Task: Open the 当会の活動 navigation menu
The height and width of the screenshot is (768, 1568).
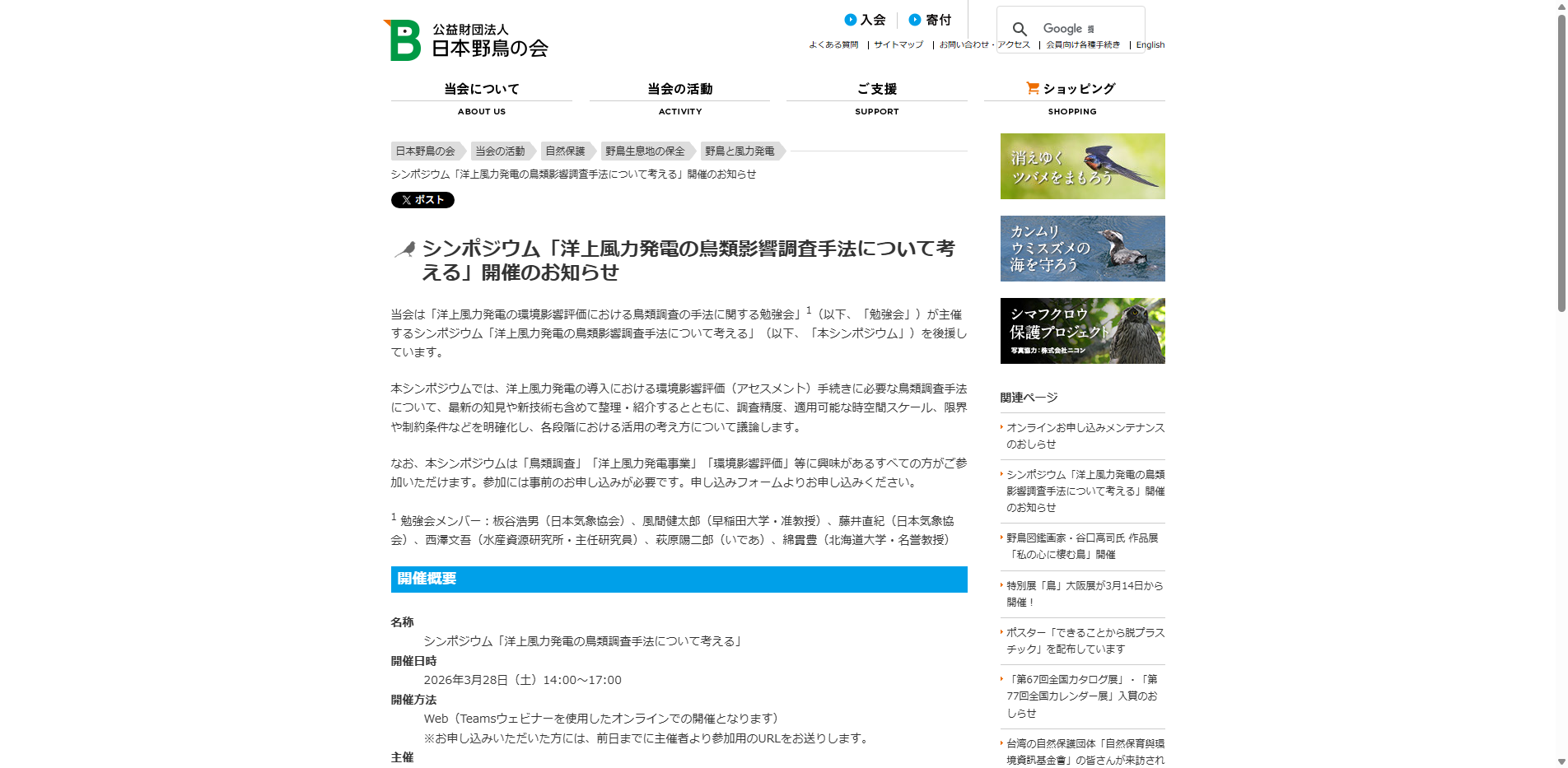Action: pos(679,89)
